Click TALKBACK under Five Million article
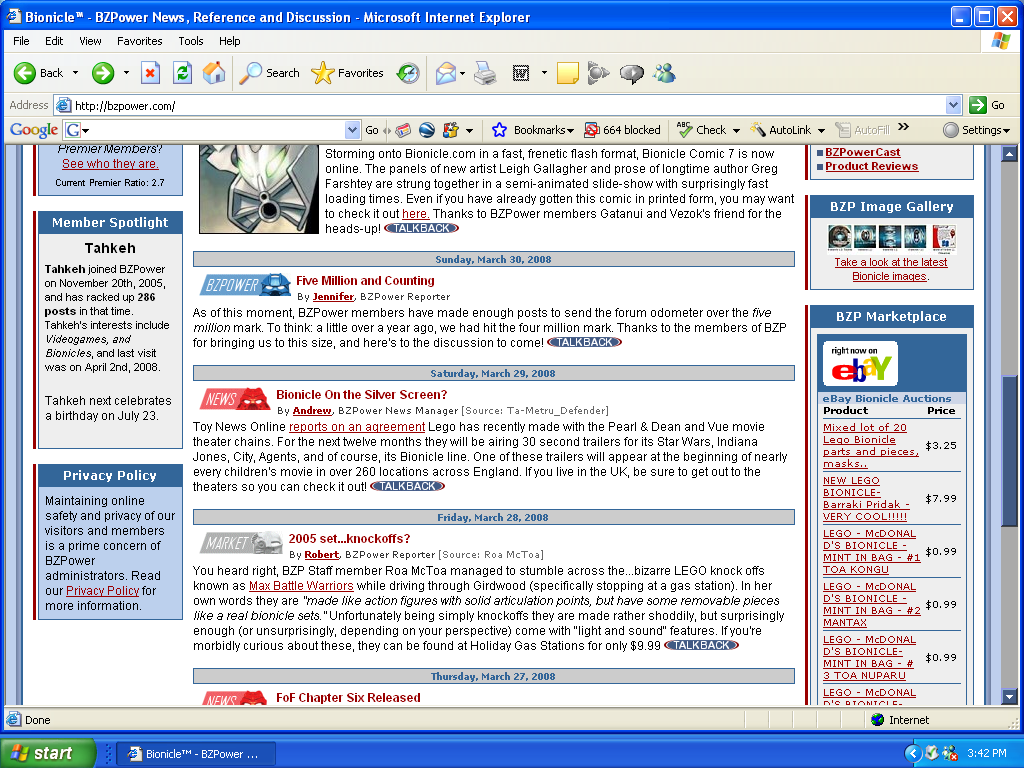Screen dimensions: 1024x768 (584, 342)
